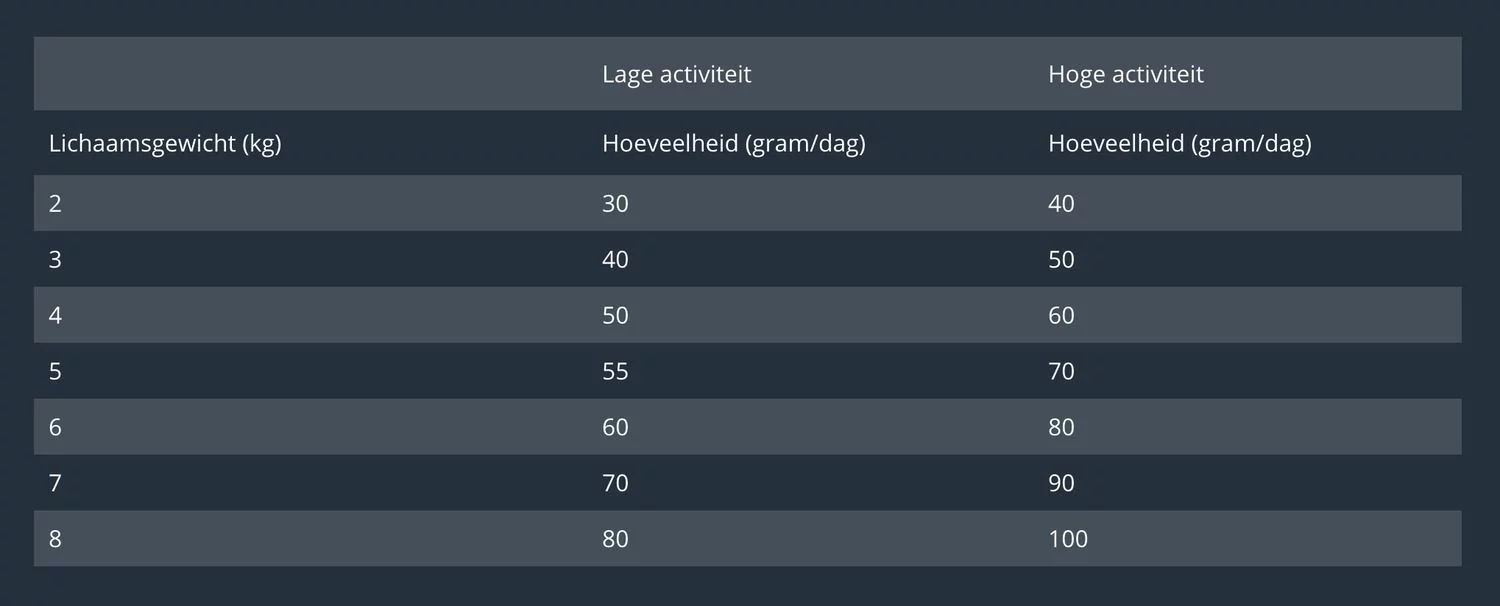1500x606 pixels.
Task: Click the high activity value for 5 kg
Action: 1061,372
